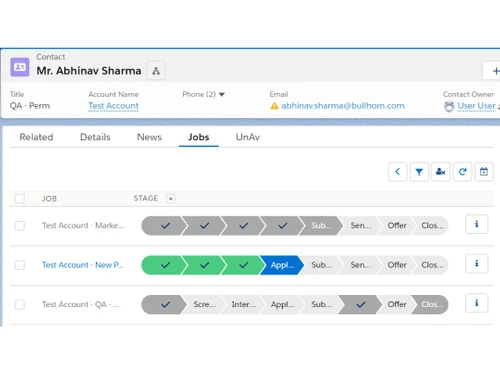
Task: Select blue Appl... stage in New P... row
Action: [282, 265]
